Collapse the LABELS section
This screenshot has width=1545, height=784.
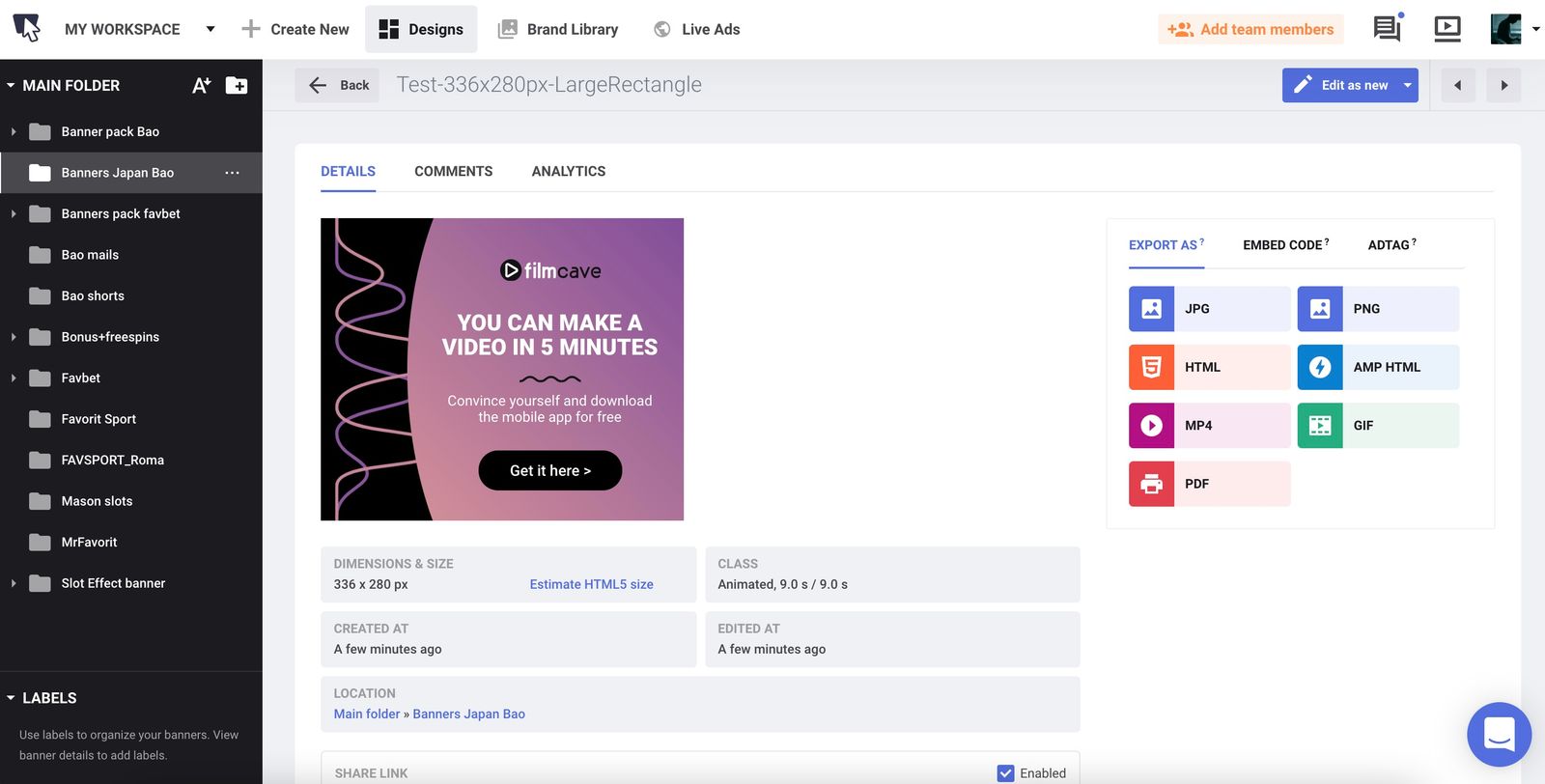click(x=11, y=697)
